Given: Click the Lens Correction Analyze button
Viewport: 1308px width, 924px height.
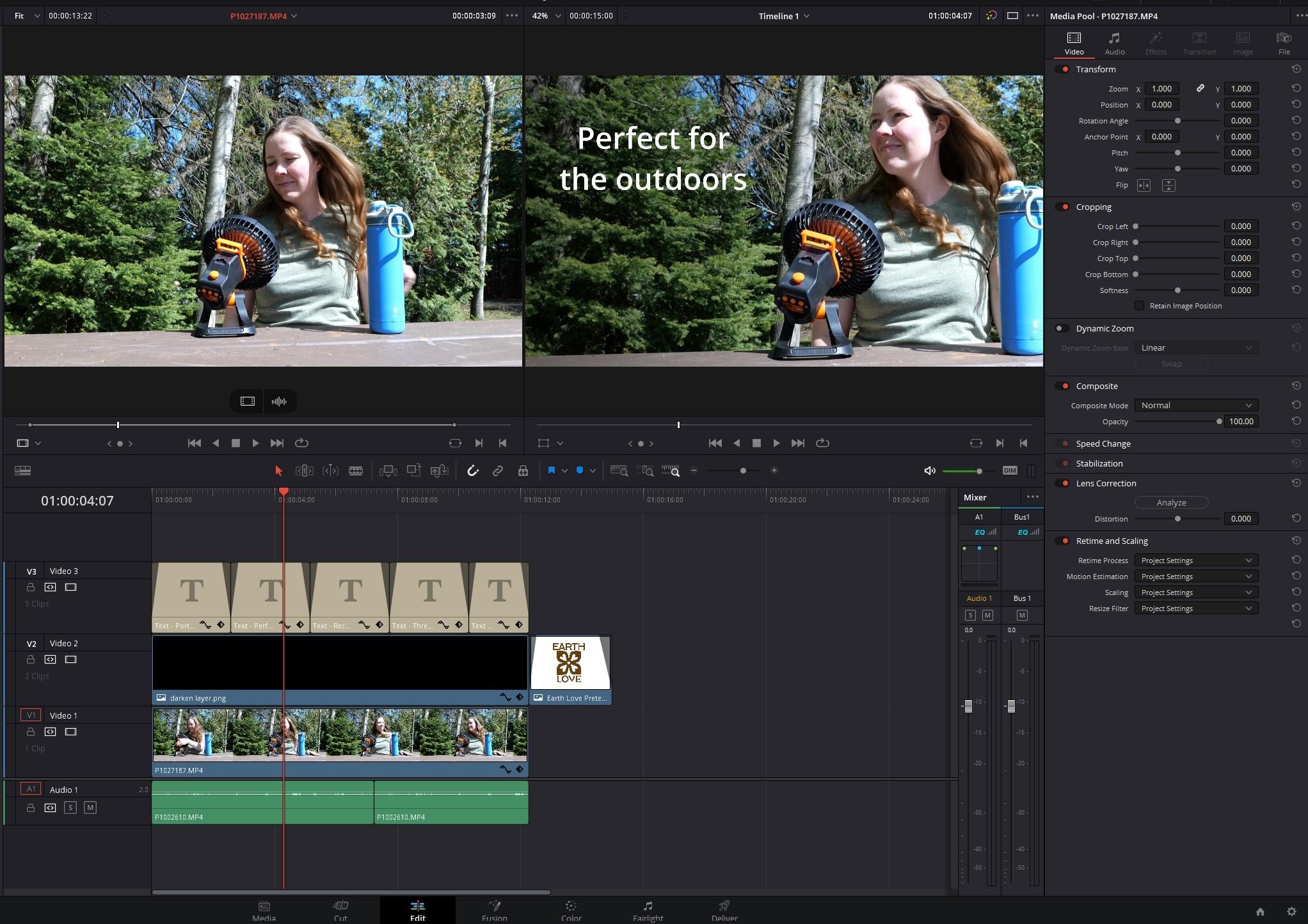Looking at the screenshot, I should point(1171,502).
